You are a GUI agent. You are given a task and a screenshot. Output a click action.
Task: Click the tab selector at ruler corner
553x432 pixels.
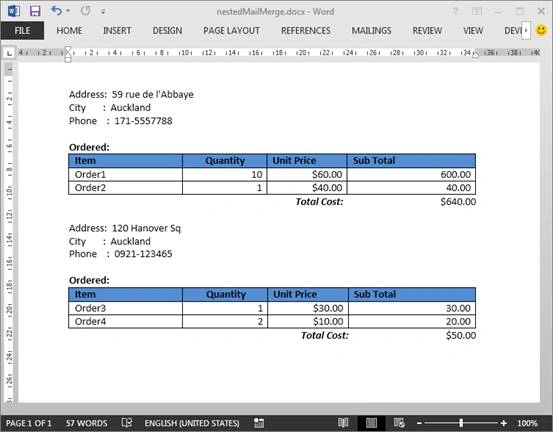9,53
